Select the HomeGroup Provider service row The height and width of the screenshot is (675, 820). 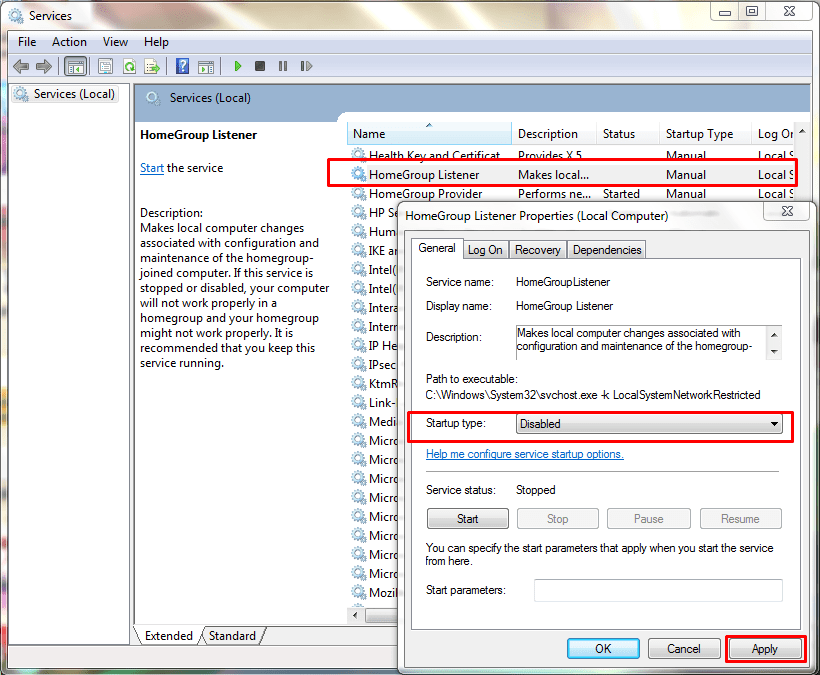(572, 194)
